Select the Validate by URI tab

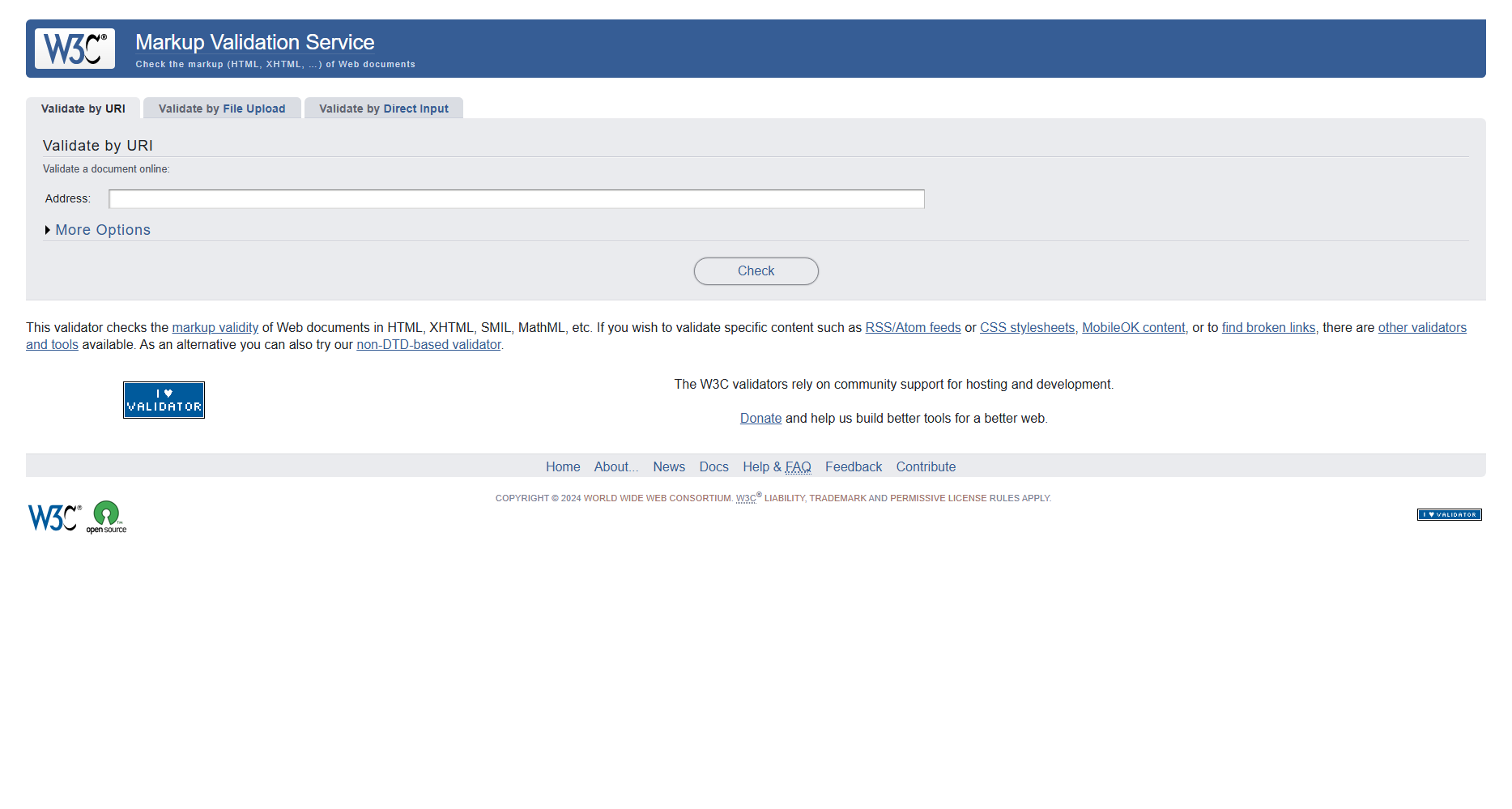click(x=83, y=109)
